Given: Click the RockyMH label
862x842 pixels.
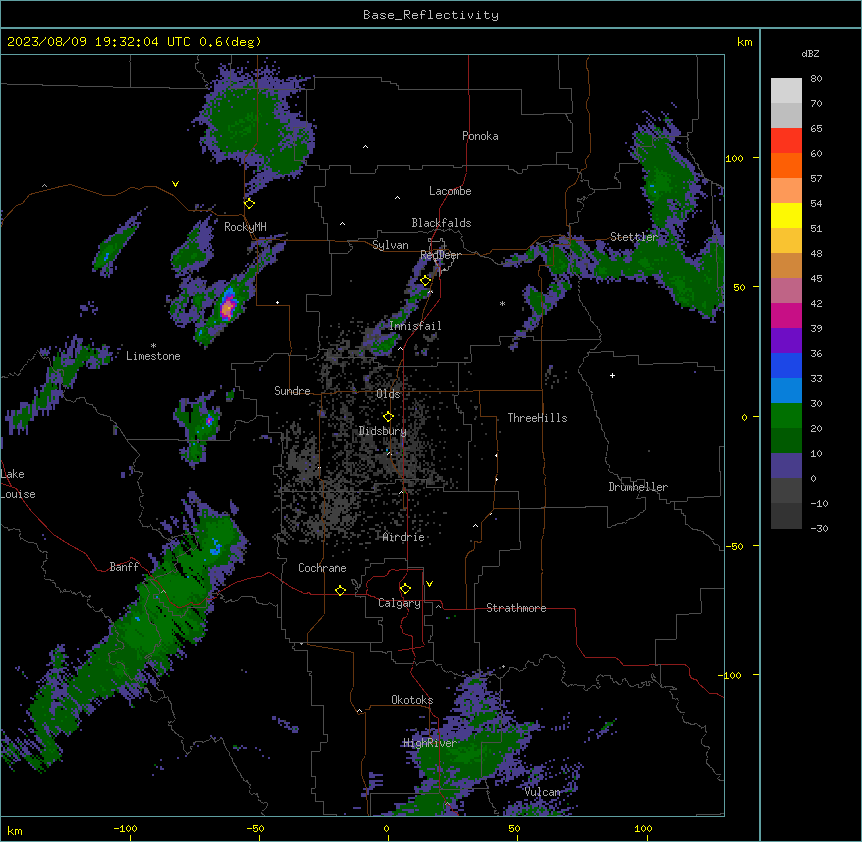Looking at the screenshot, I should [245, 227].
